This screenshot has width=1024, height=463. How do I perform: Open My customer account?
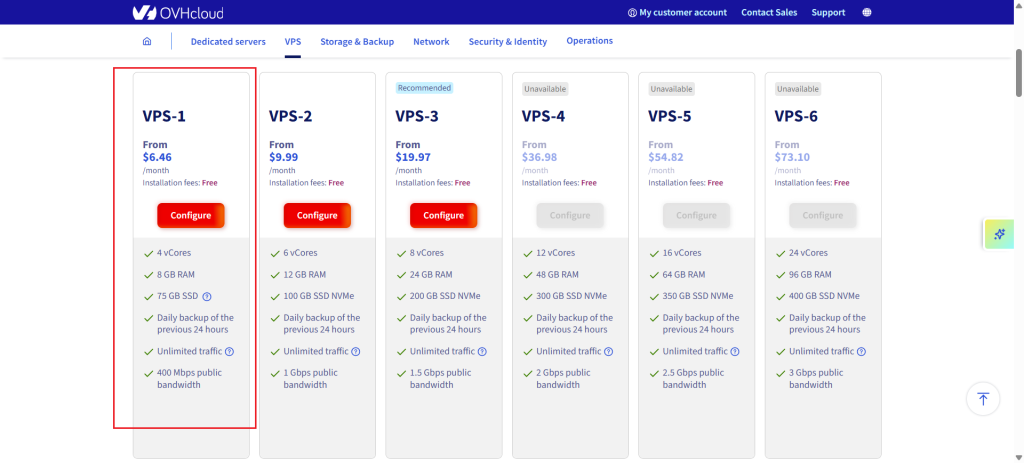(x=677, y=12)
